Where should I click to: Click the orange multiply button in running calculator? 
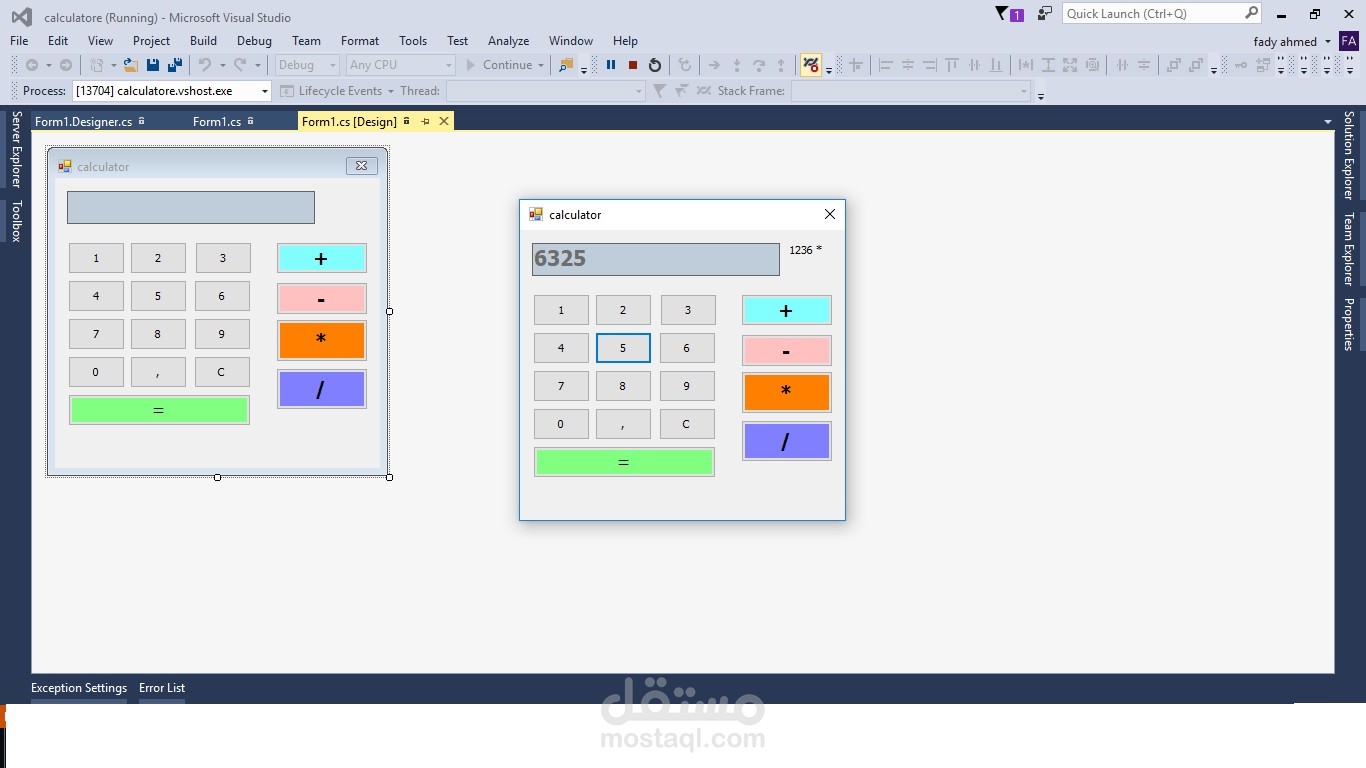pos(786,392)
